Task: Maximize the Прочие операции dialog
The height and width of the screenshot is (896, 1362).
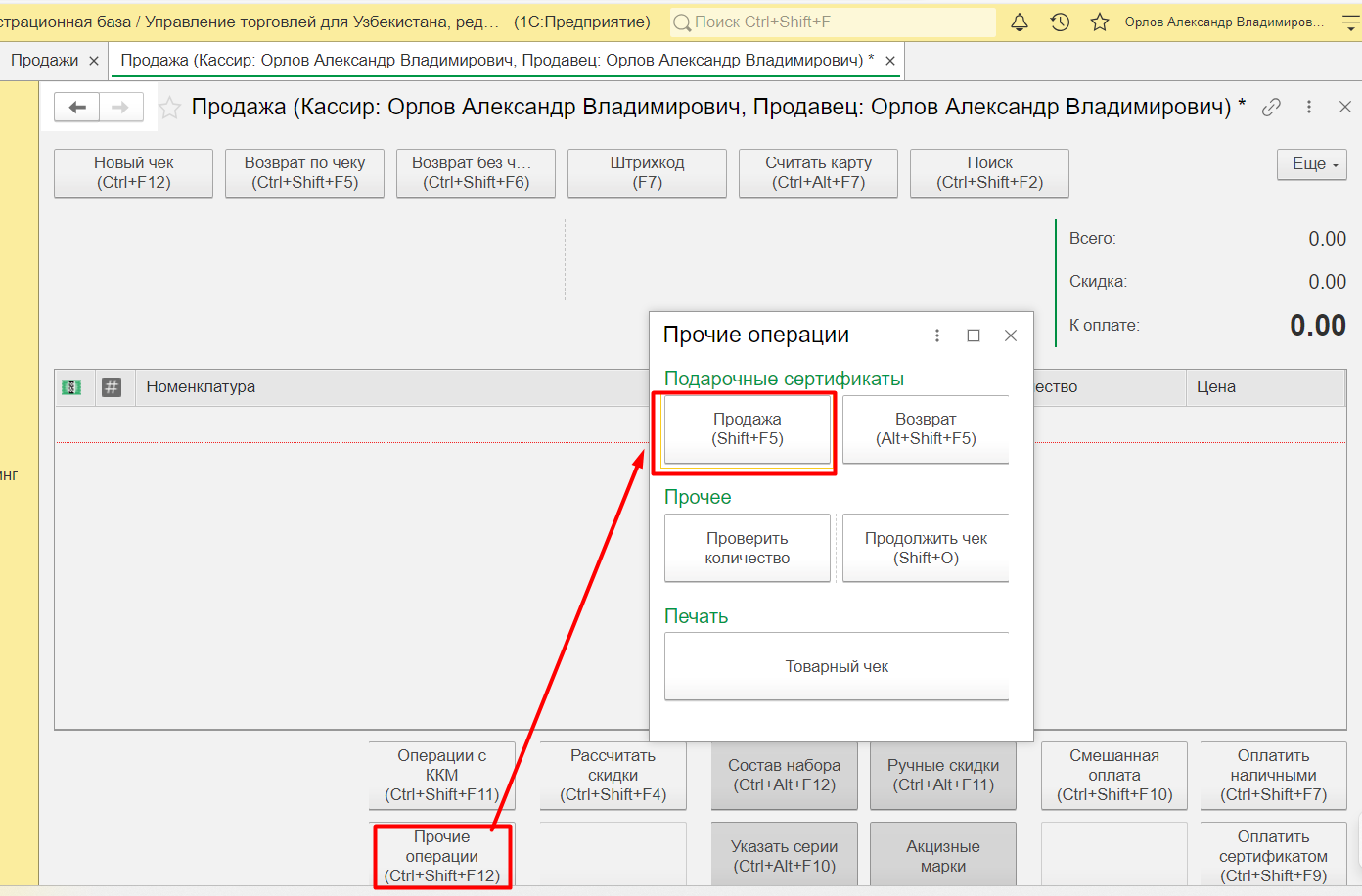Action: point(974,336)
